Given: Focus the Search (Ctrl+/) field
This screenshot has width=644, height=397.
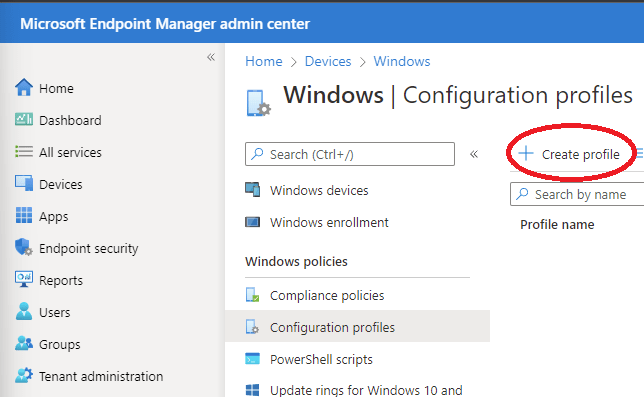Looking at the screenshot, I should coord(350,154).
